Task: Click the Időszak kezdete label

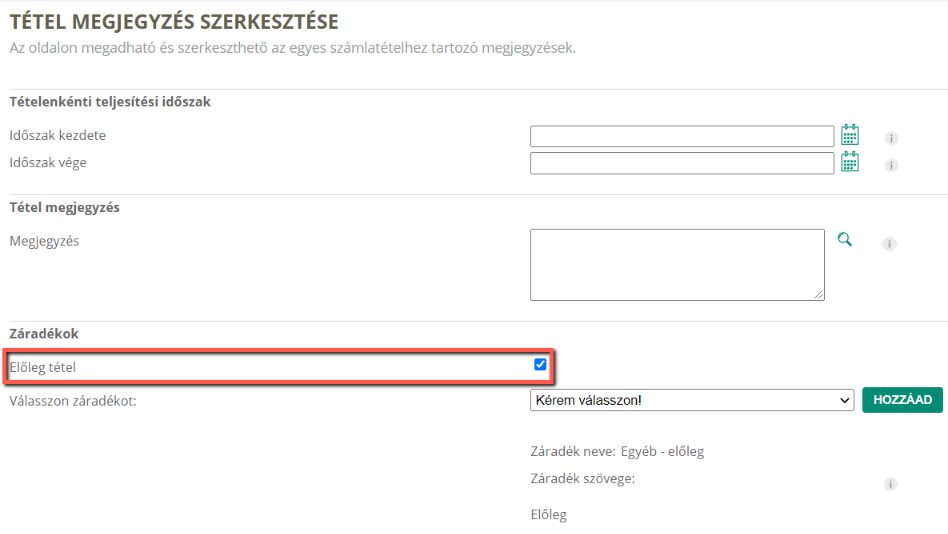Action: pos(57,135)
